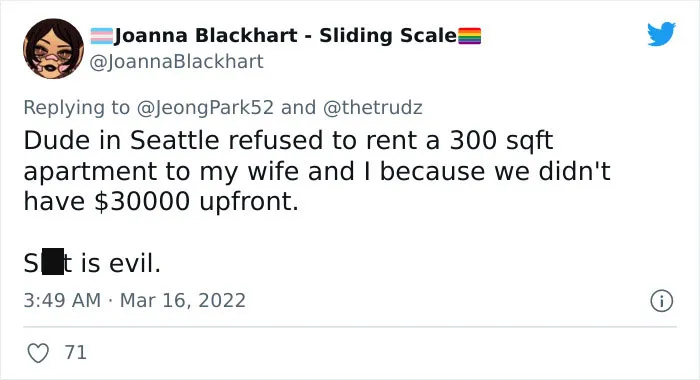
Task: Click the "300 sqft" text in the tweet
Action: point(501,141)
